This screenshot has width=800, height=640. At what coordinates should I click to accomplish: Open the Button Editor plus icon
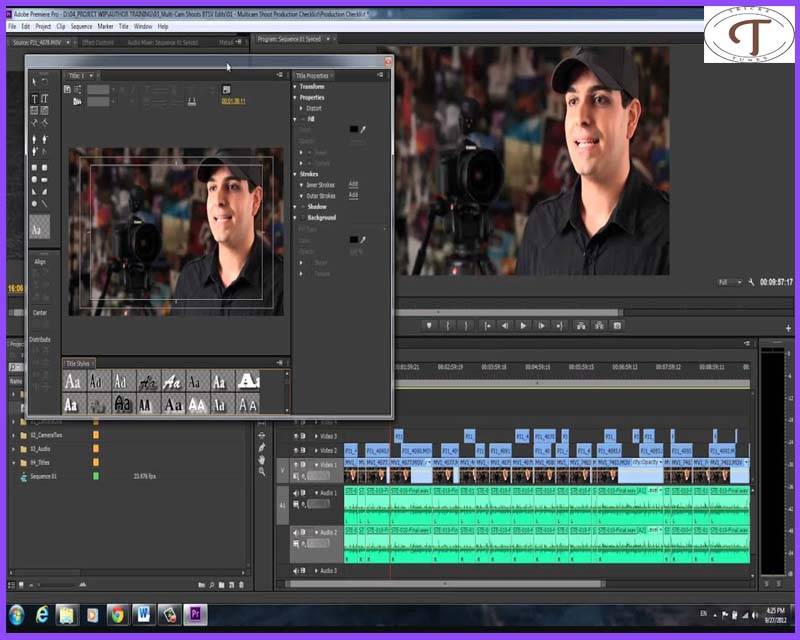tap(788, 328)
